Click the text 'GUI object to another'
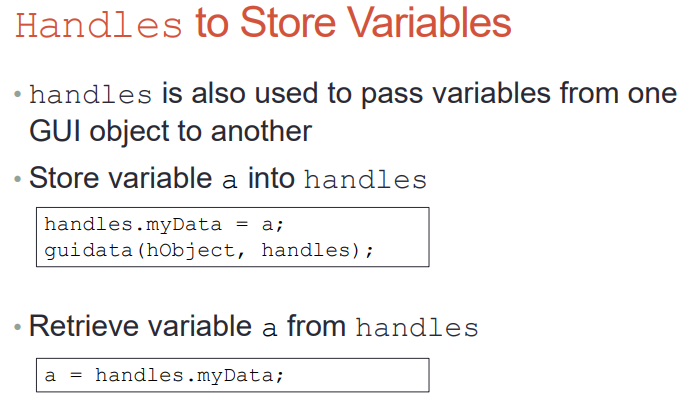 tap(171, 131)
